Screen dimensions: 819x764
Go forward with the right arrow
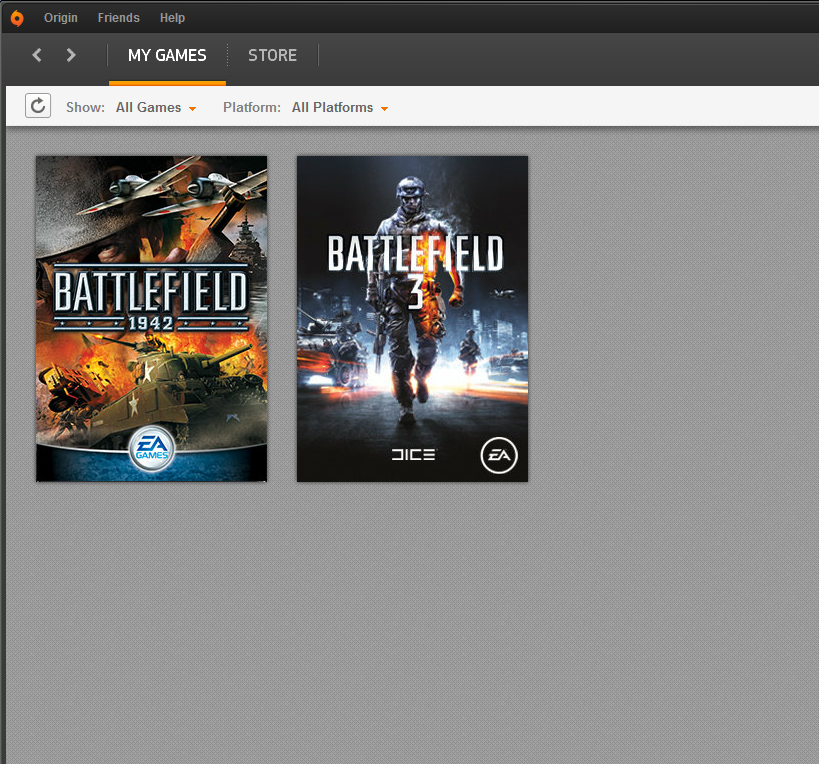(71, 55)
